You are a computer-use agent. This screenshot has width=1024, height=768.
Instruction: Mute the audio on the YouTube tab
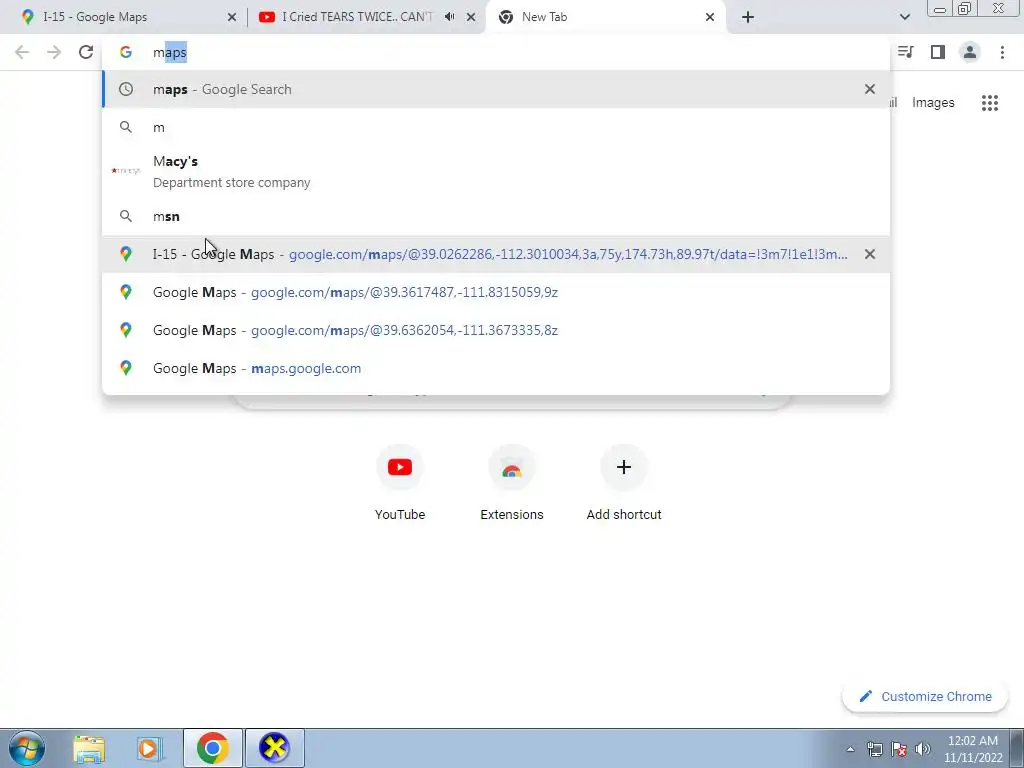[x=449, y=17]
